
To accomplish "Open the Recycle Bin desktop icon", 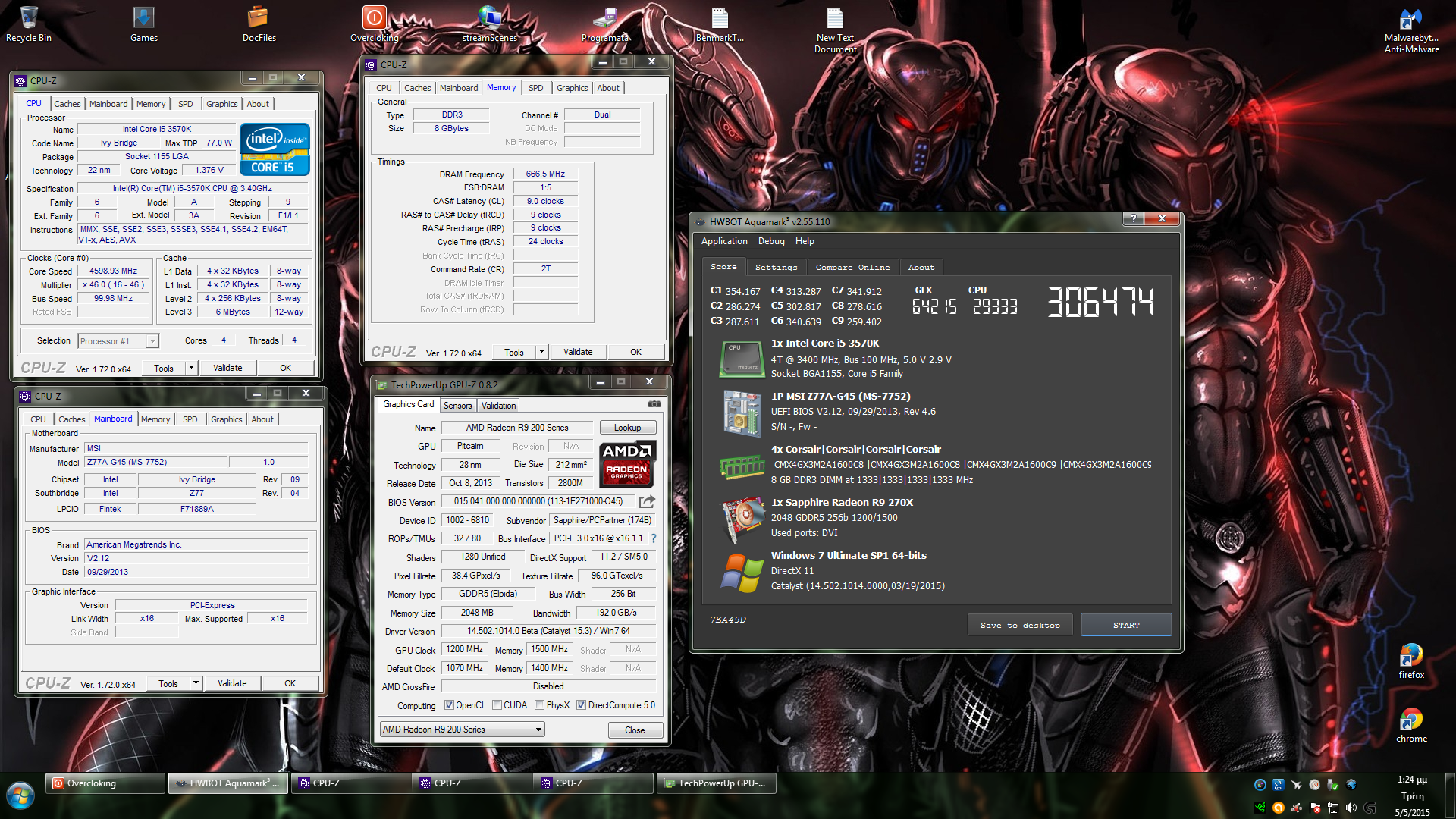I will [x=29, y=24].
